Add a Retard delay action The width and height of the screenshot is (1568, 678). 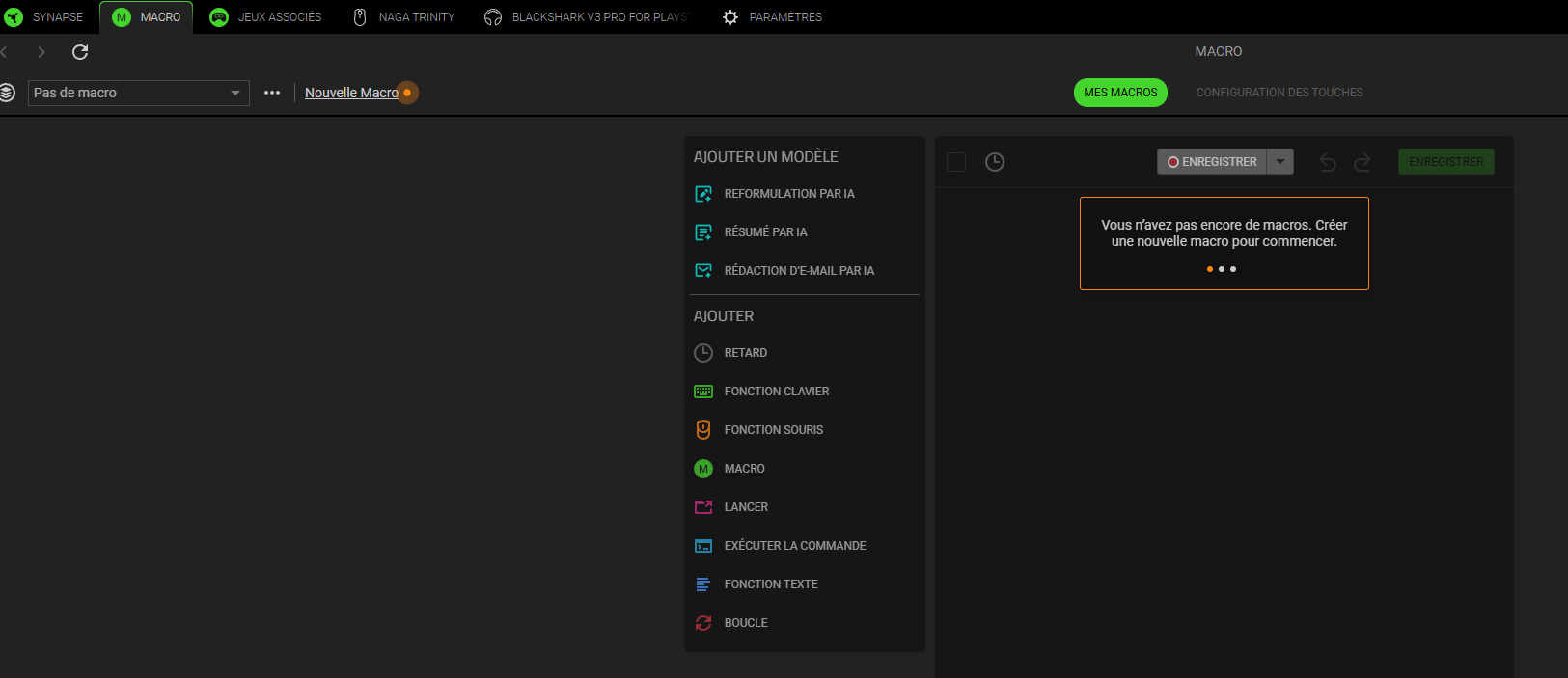tap(730, 353)
